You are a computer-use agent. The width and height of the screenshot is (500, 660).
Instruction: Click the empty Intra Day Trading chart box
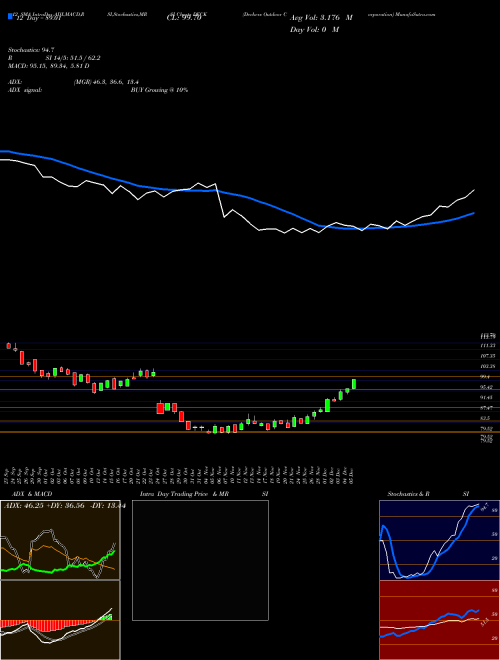click(200, 560)
